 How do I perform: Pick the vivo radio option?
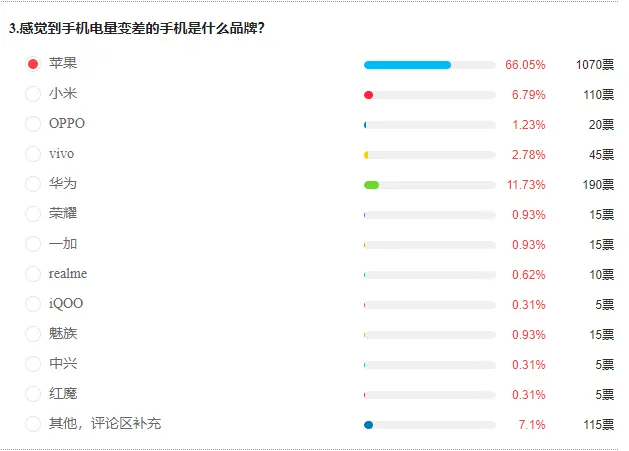pyautogui.click(x=33, y=154)
